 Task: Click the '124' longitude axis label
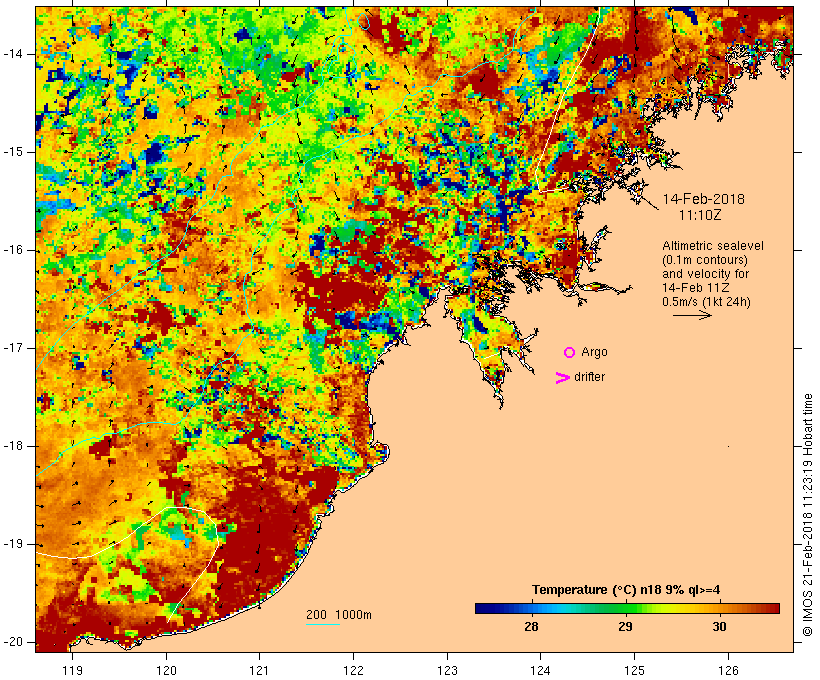pos(541,670)
